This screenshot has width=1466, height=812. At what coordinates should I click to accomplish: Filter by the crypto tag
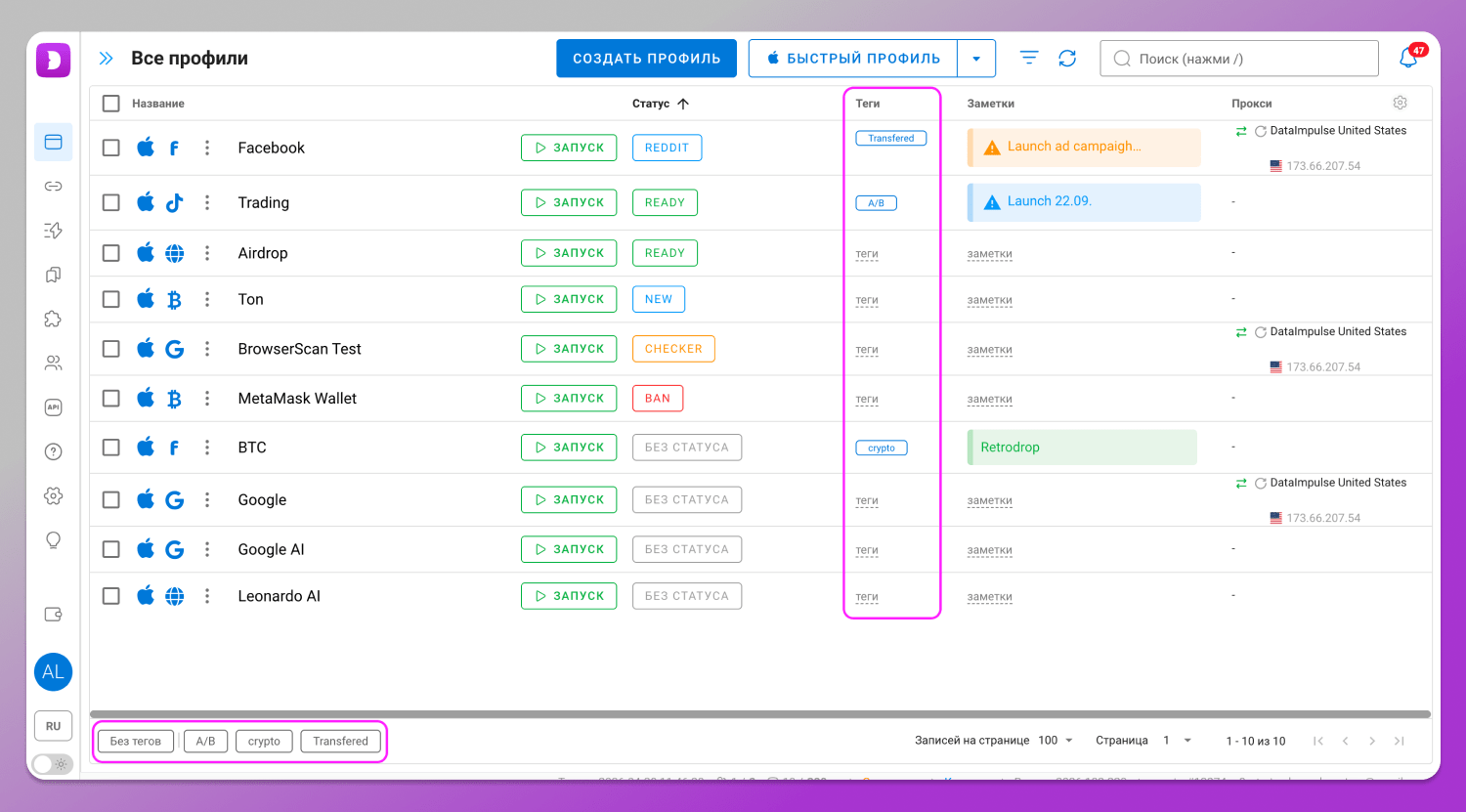click(x=264, y=741)
